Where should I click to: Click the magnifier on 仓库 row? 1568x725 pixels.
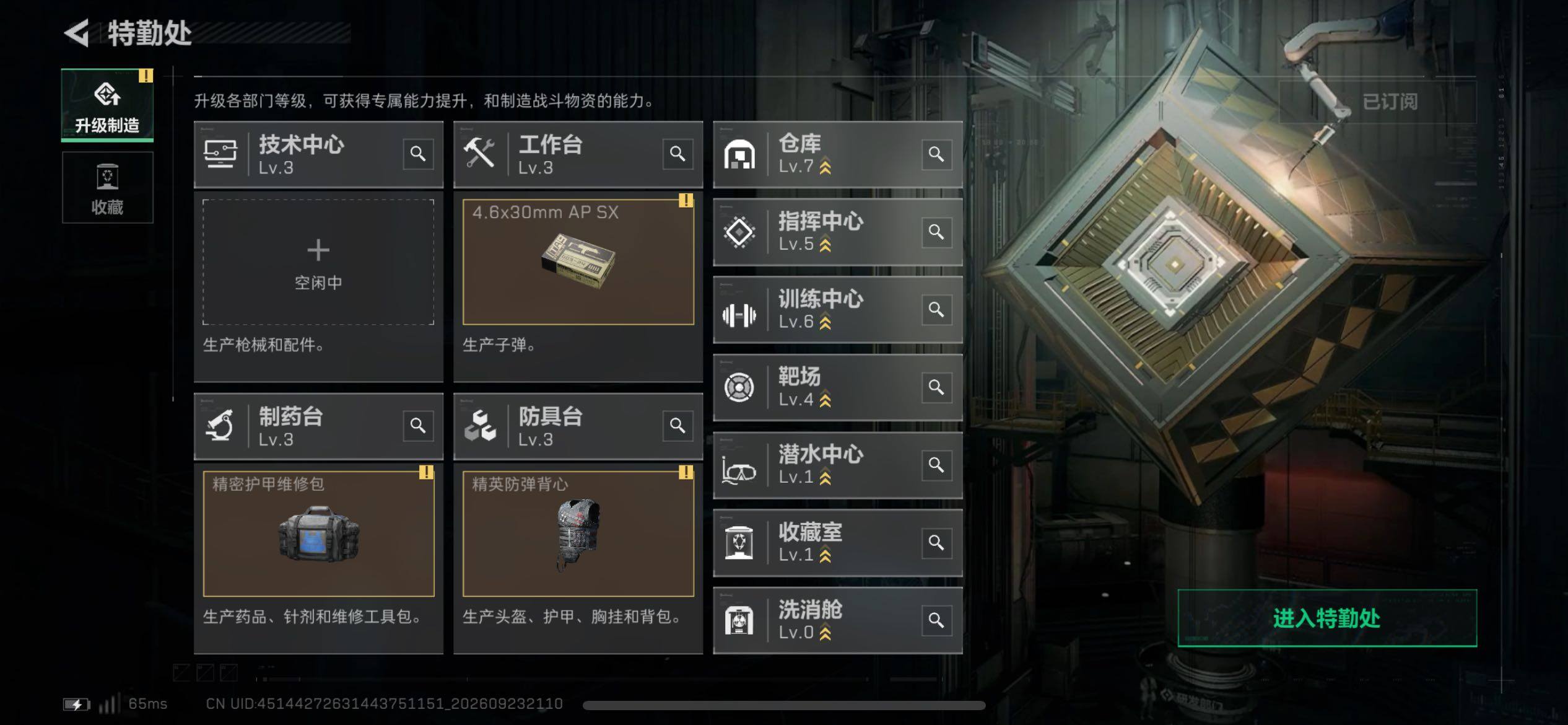936,154
